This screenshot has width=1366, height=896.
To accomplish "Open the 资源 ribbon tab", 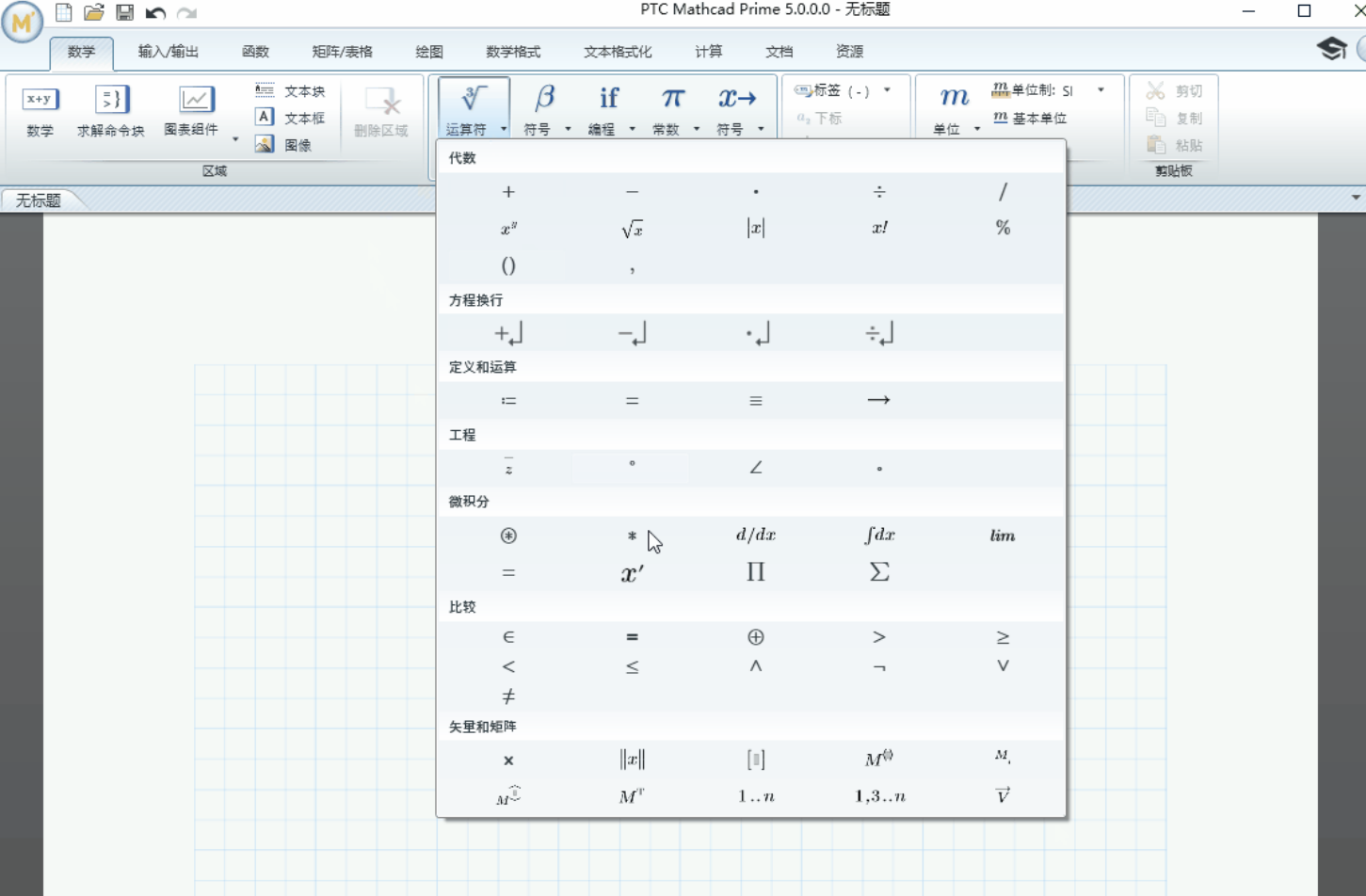I will click(850, 52).
